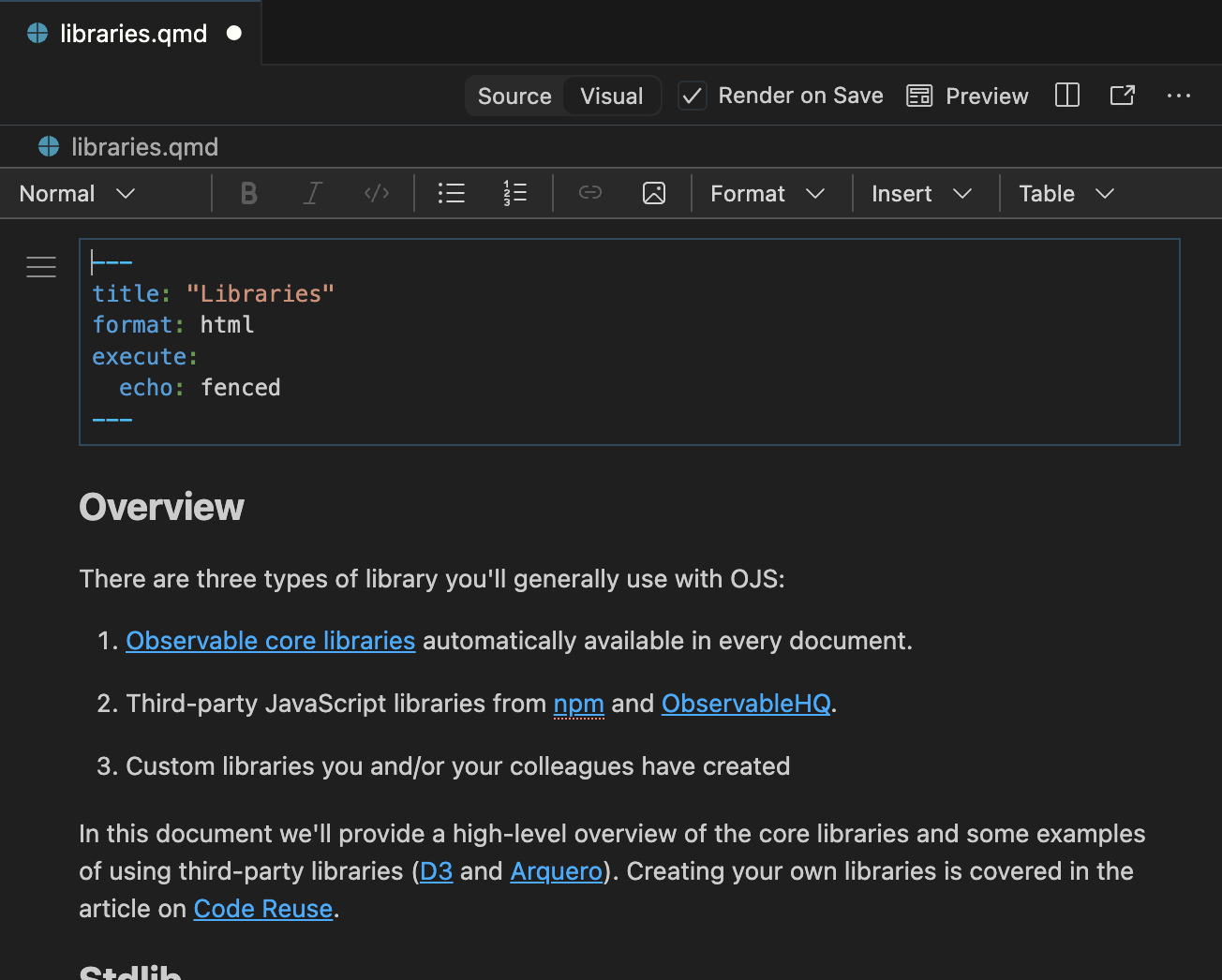Screen dimensions: 1222x980
Task: Open the Normal paragraph style dropdown
Action: pyautogui.click(x=76, y=193)
